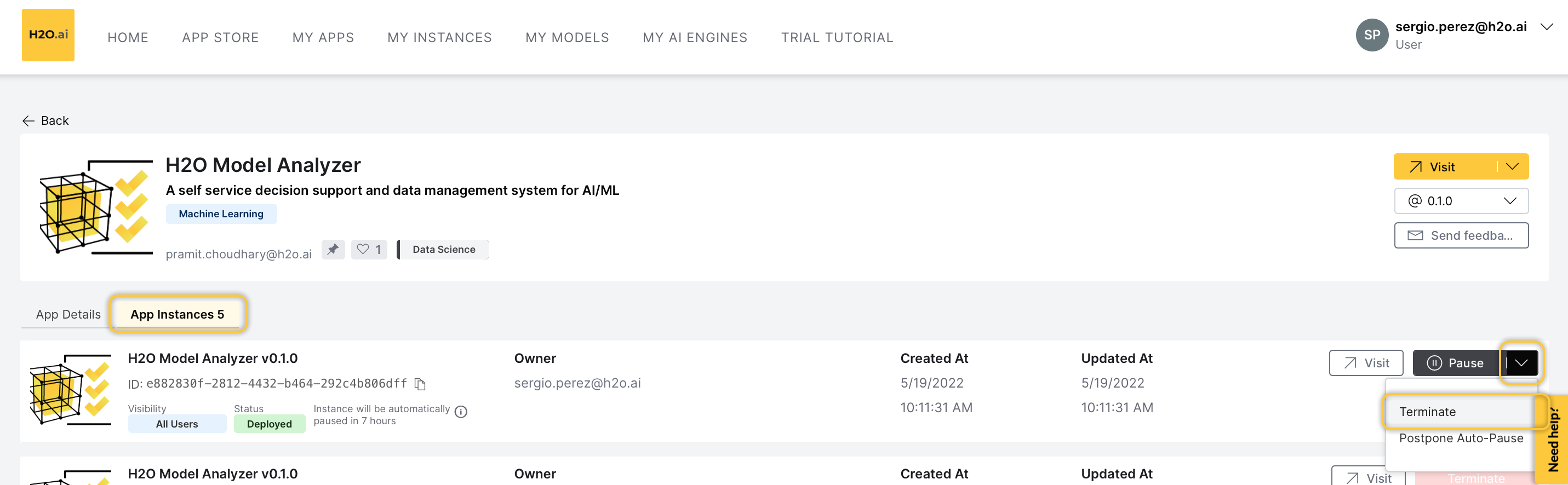
Task: Switch to the App Details tab
Action: coord(68,315)
